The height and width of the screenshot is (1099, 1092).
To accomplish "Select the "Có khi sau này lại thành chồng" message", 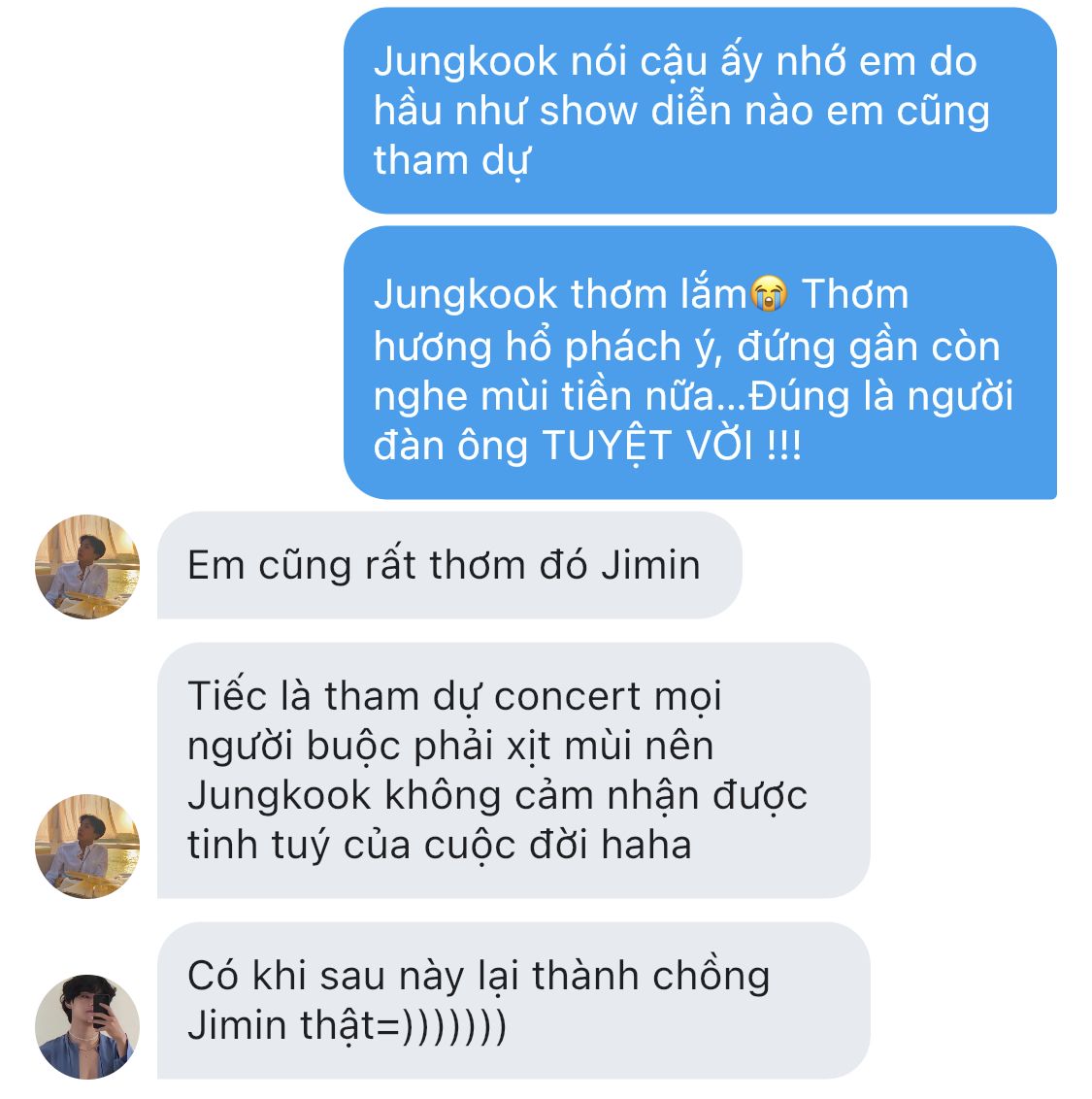I will coord(513,1001).
